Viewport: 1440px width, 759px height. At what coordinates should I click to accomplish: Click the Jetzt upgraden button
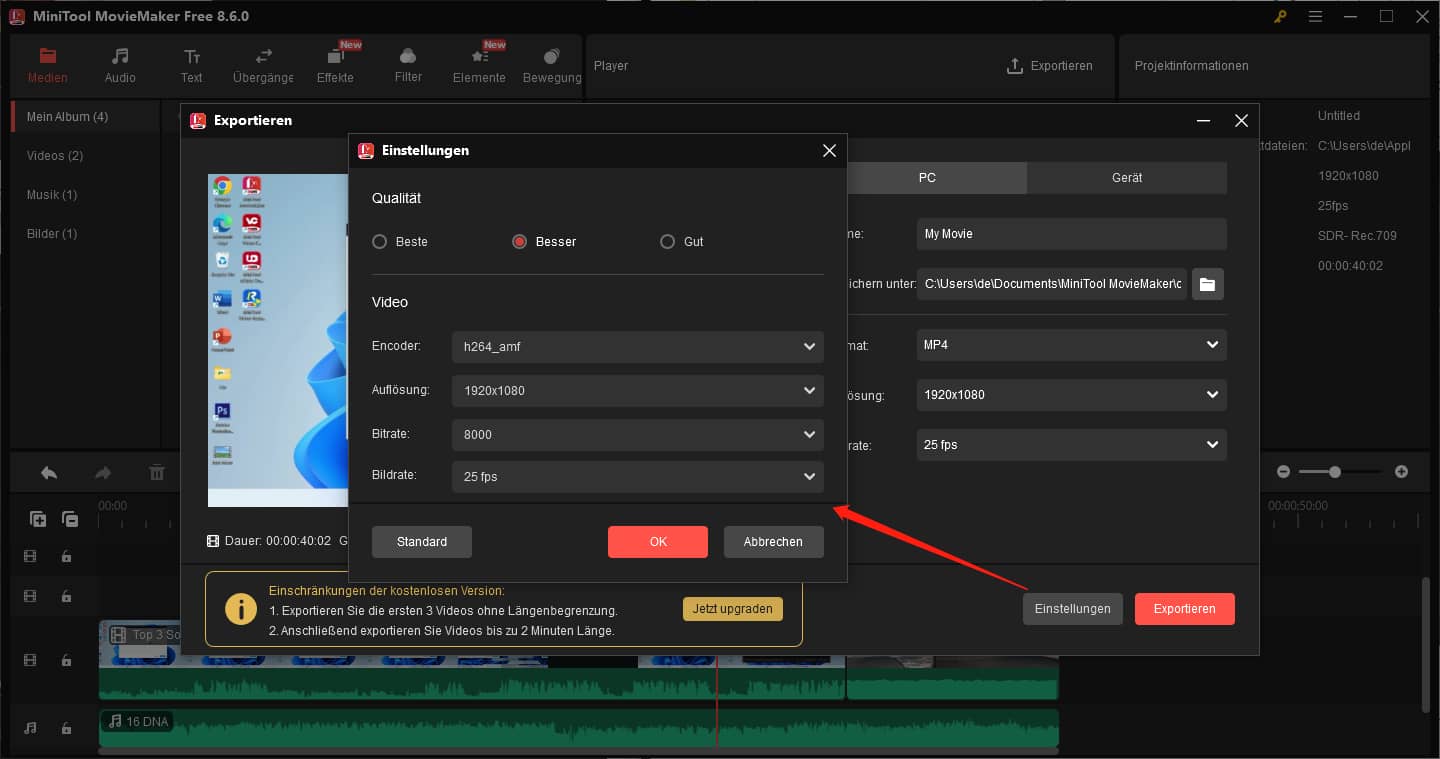(x=732, y=608)
